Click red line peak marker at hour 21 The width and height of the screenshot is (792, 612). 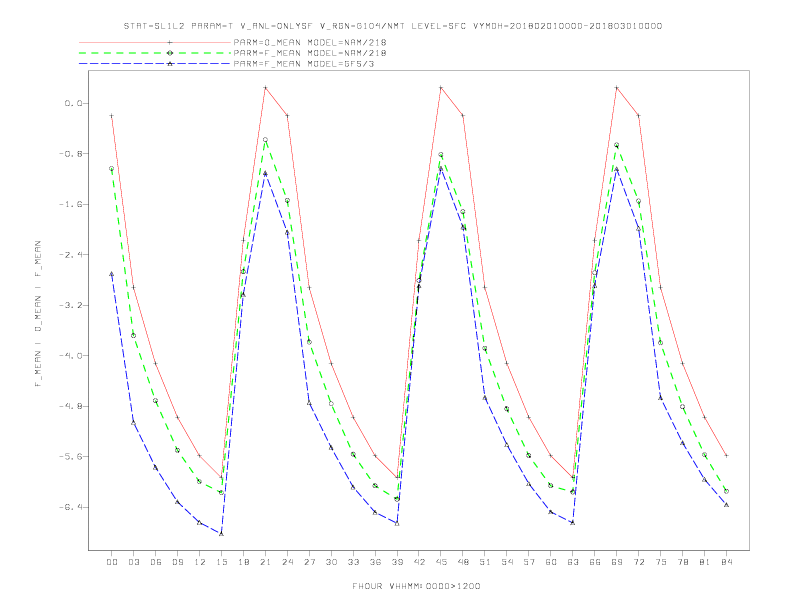[x=265, y=88]
